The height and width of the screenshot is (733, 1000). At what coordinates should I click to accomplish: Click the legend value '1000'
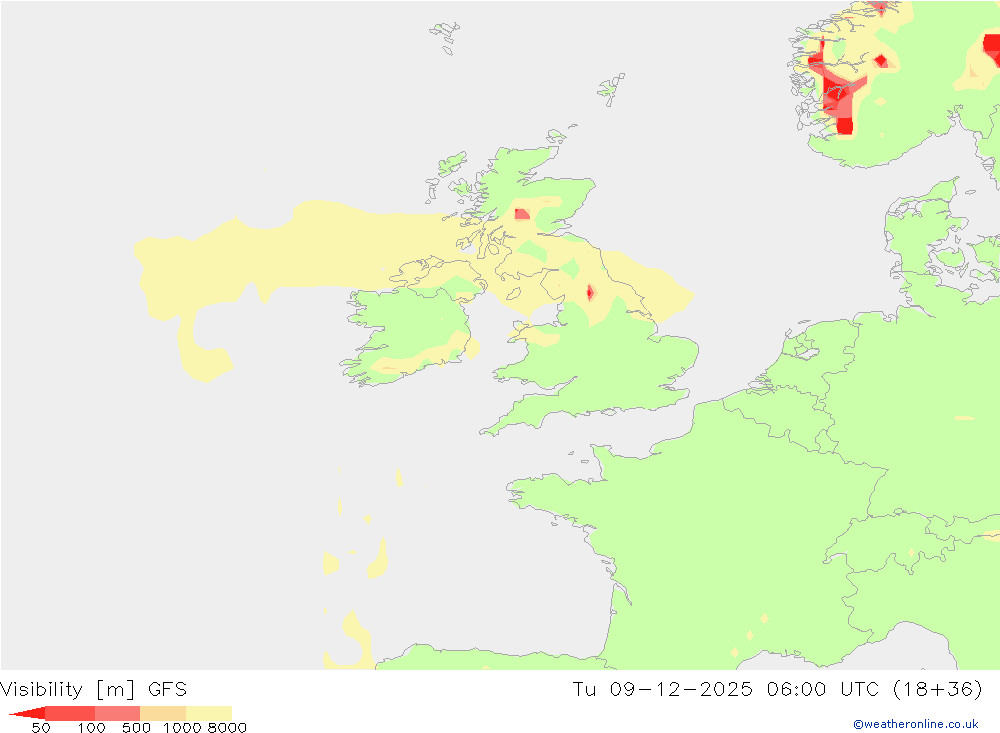(x=182, y=728)
